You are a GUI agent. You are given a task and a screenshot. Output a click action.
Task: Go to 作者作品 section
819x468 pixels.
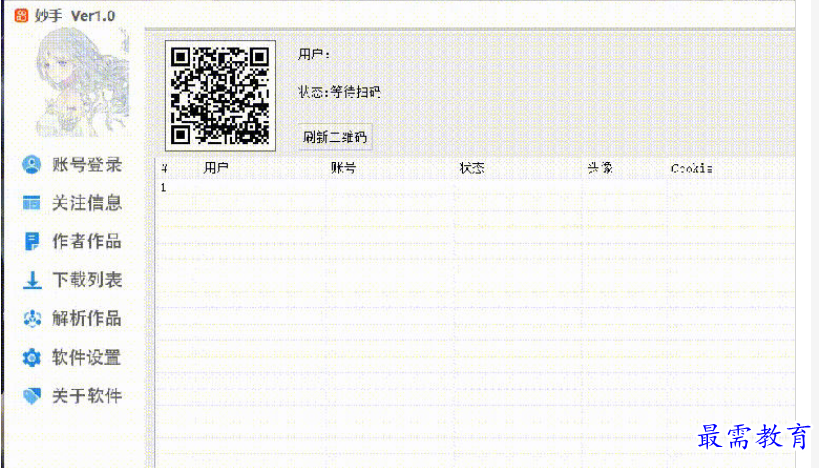(x=72, y=241)
